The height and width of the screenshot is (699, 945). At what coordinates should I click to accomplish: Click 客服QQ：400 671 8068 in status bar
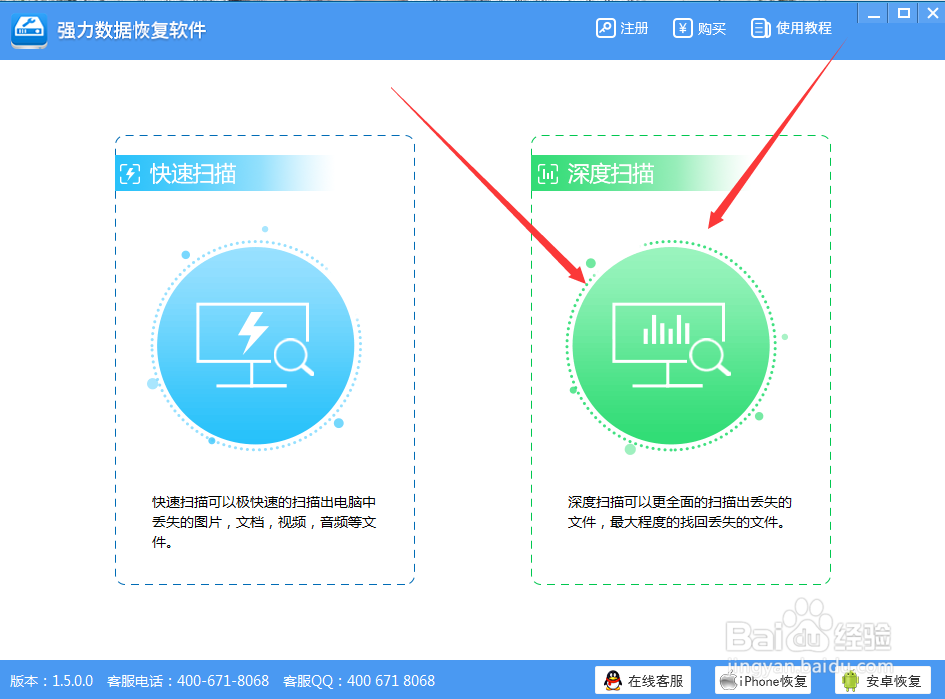(359, 681)
